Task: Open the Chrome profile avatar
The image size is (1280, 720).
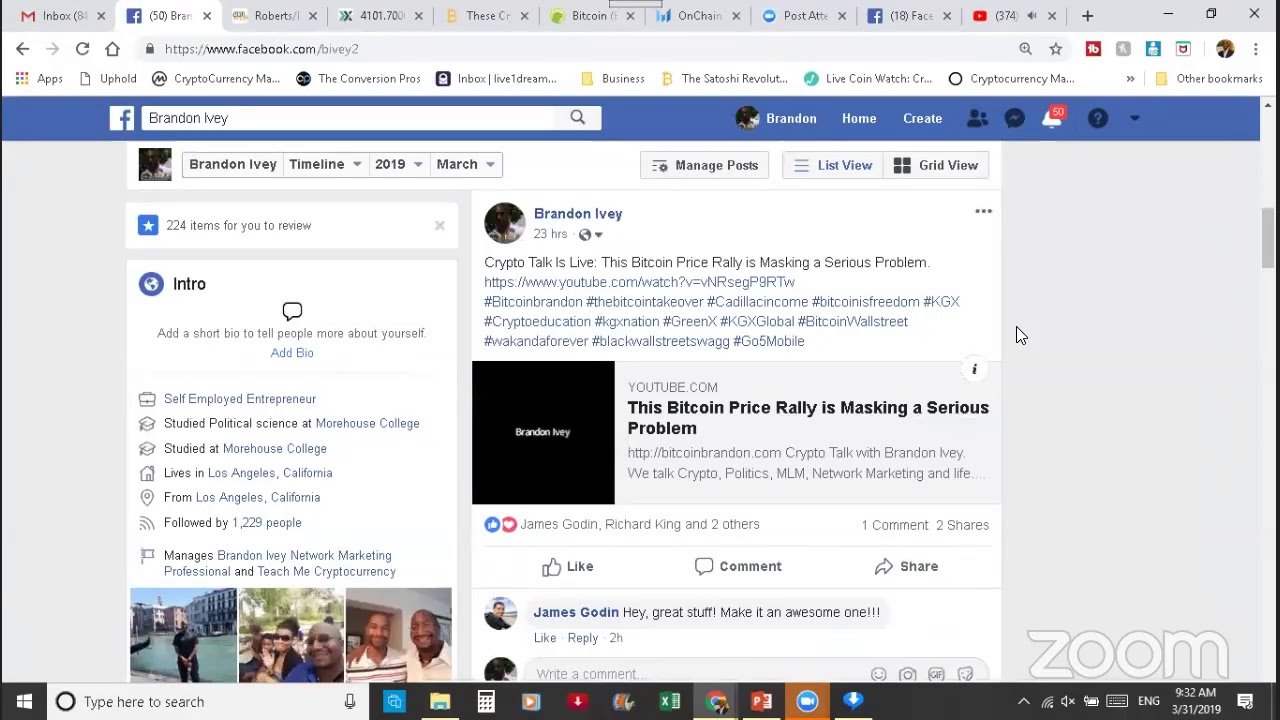Action: point(1225,49)
